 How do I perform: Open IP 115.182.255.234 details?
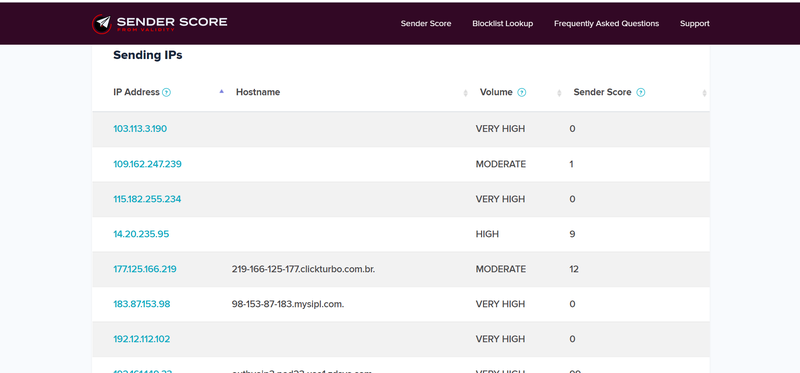point(147,199)
